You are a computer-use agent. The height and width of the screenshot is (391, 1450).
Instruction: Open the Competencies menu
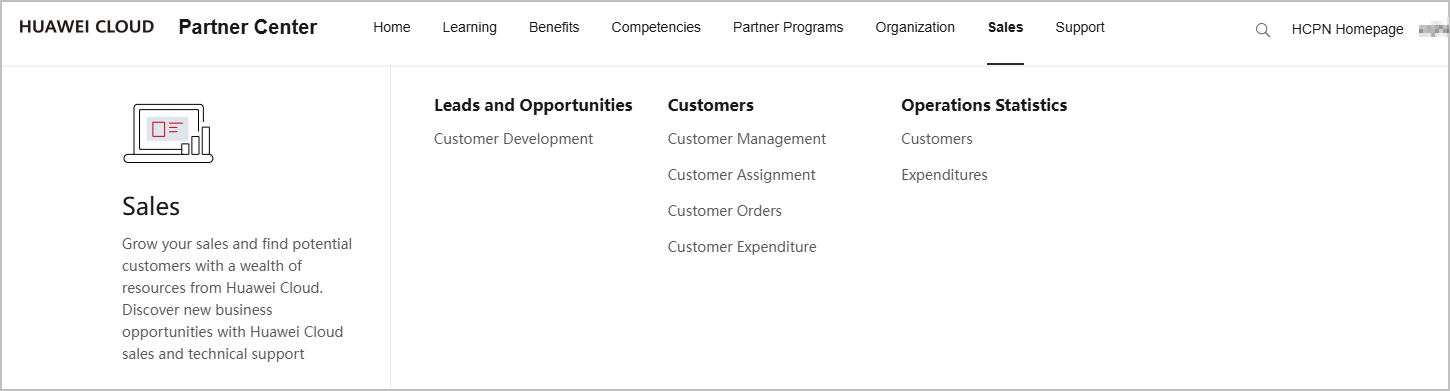pyautogui.click(x=656, y=27)
